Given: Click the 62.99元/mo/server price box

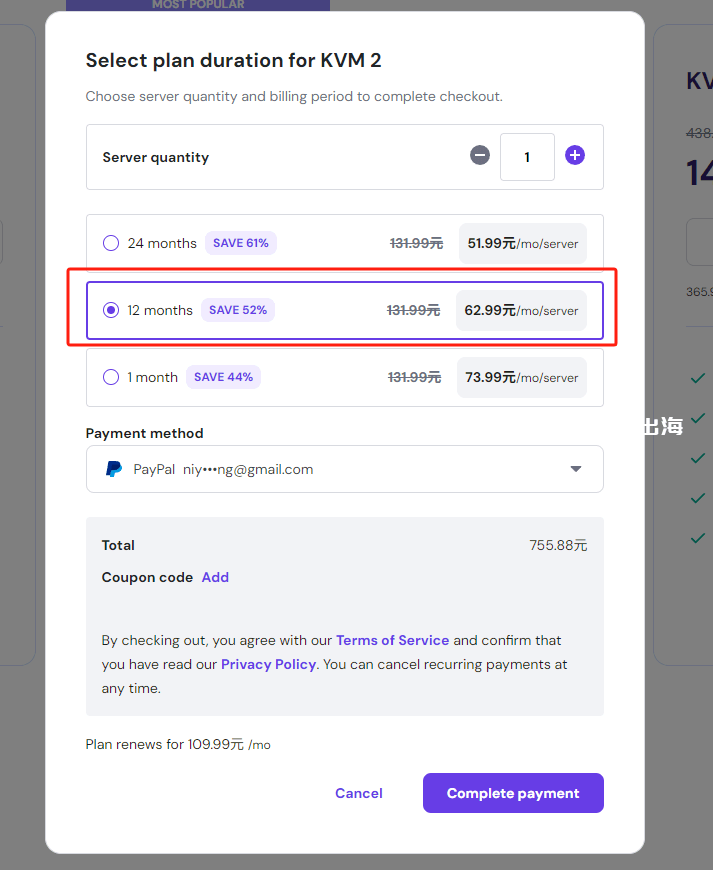Looking at the screenshot, I should (x=521, y=310).
